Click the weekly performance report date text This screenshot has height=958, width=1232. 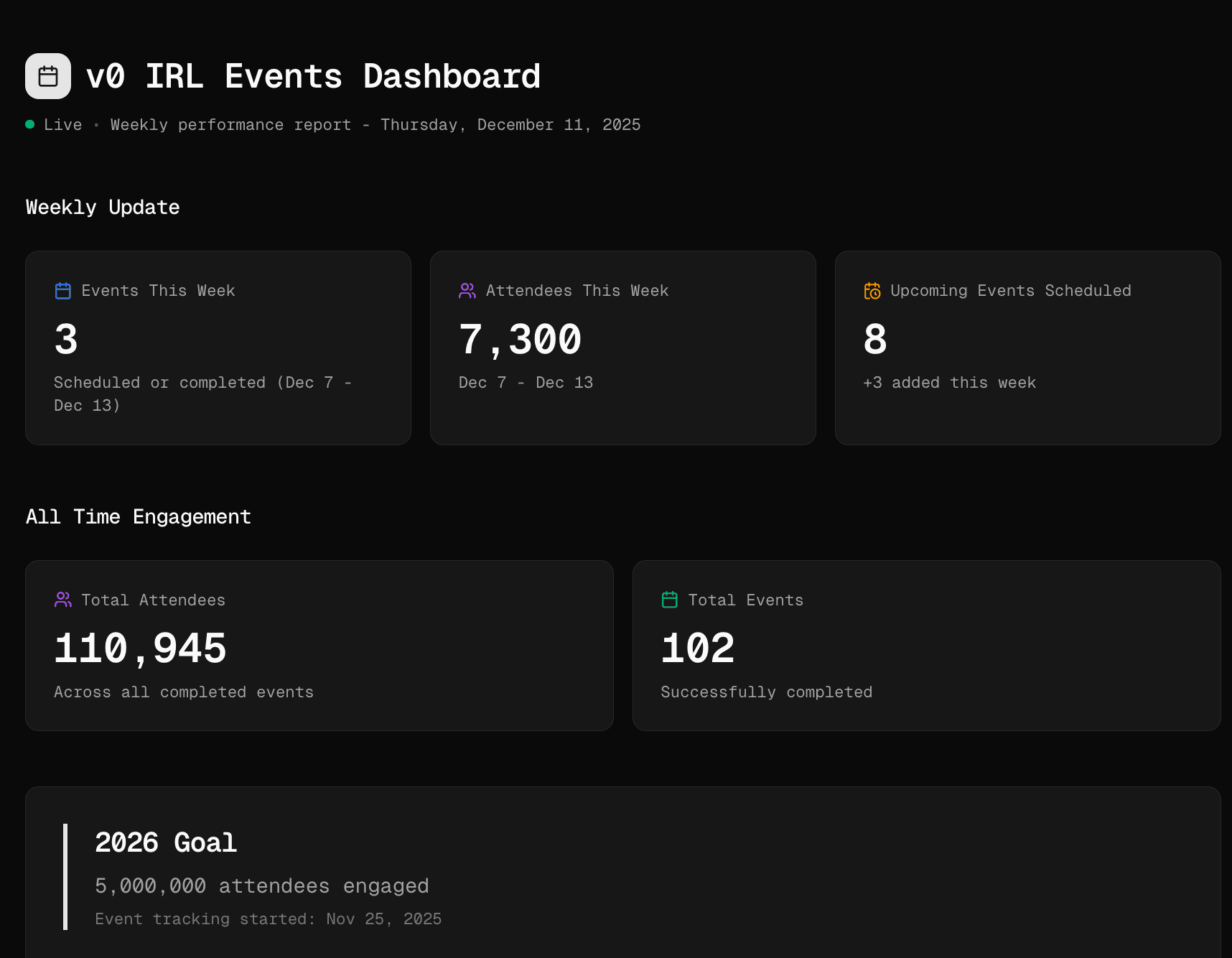tap(375, 124)
